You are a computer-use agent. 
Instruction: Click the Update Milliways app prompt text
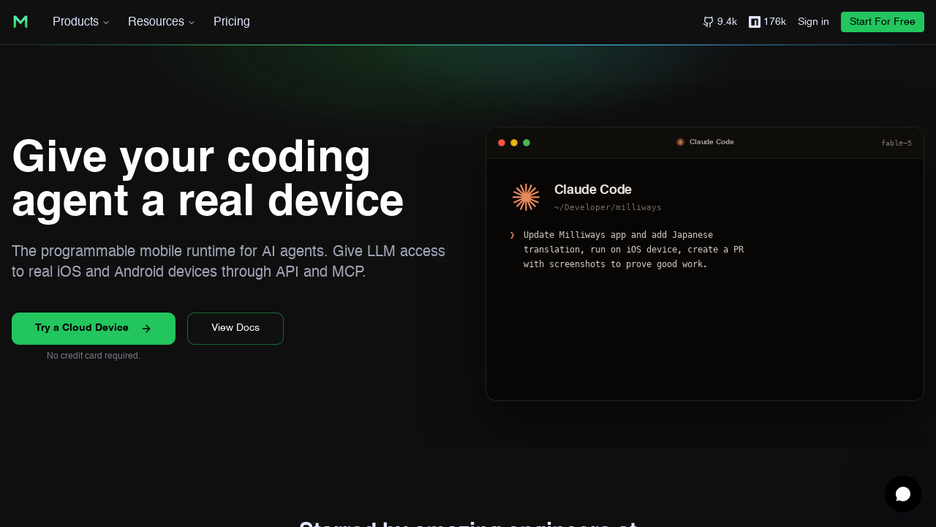pos(633,249)
